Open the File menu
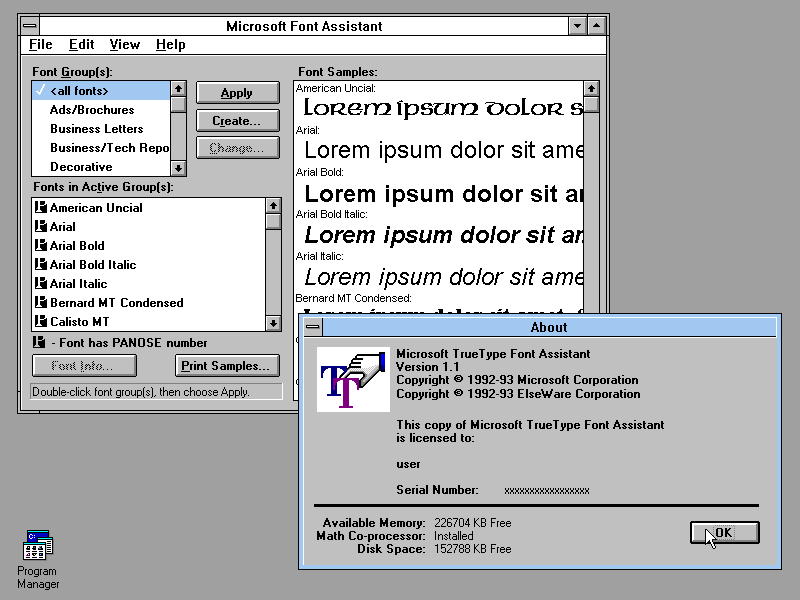This screenshot has width=800, height=600. [x=40, y=45]
